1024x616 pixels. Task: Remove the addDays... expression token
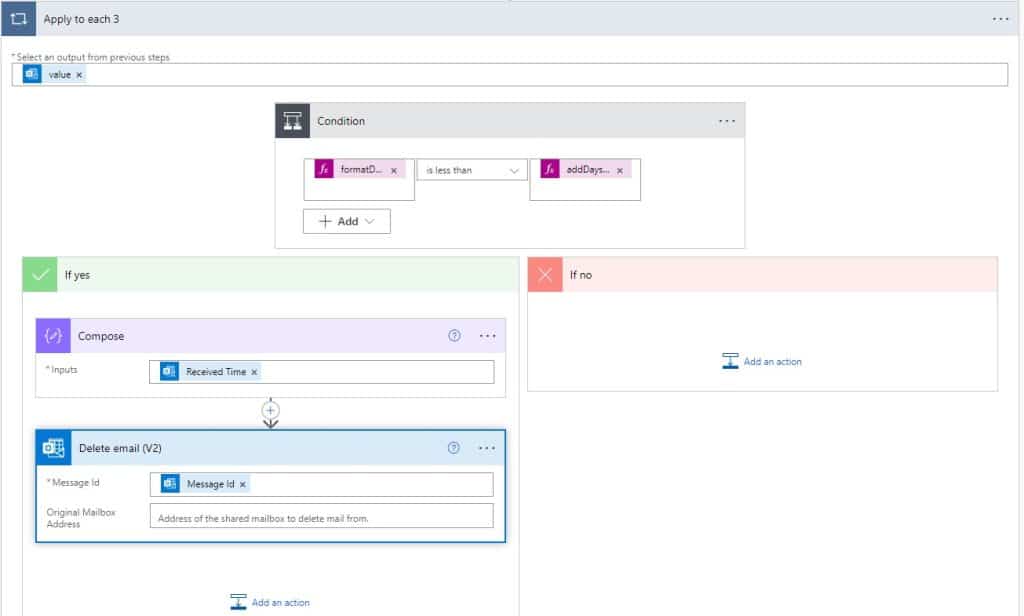(x=620, y=170)
